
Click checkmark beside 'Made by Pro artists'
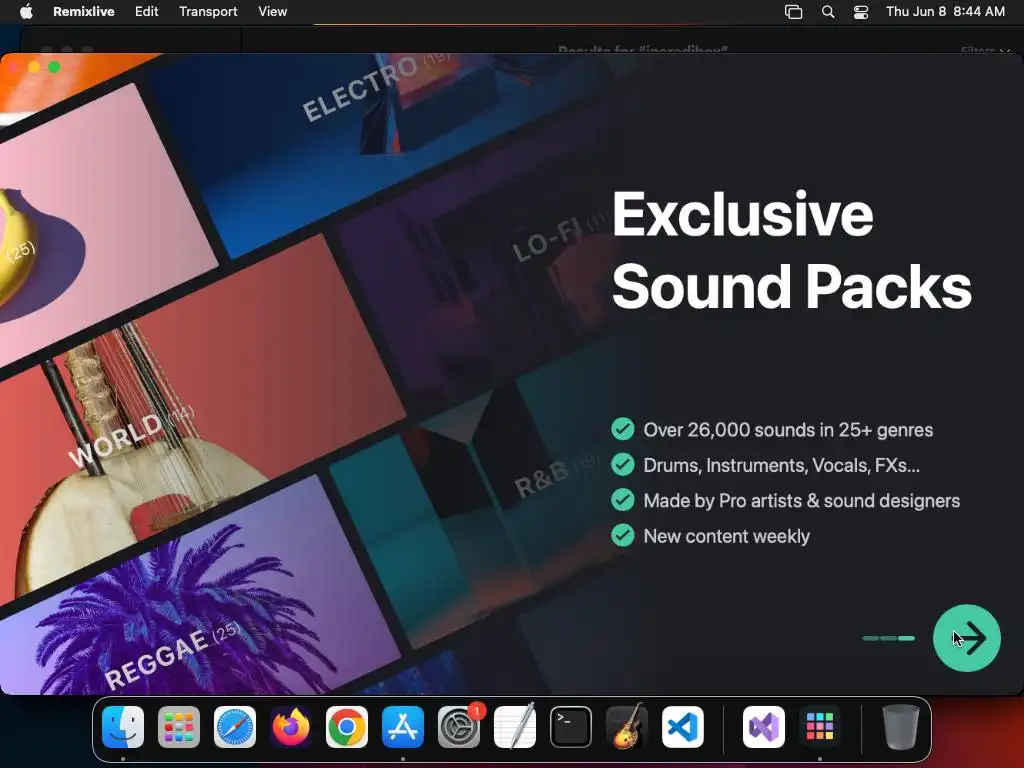tap(622, 500)
